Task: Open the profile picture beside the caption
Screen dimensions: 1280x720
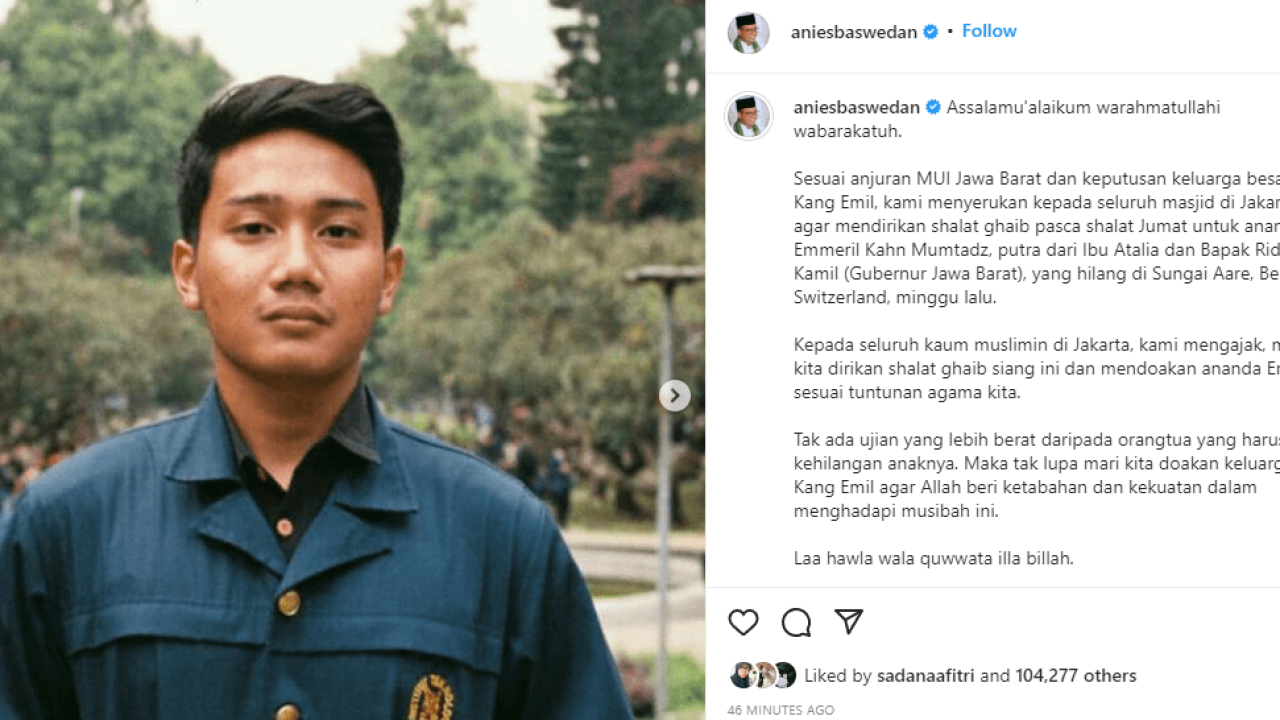Action: 748,116
